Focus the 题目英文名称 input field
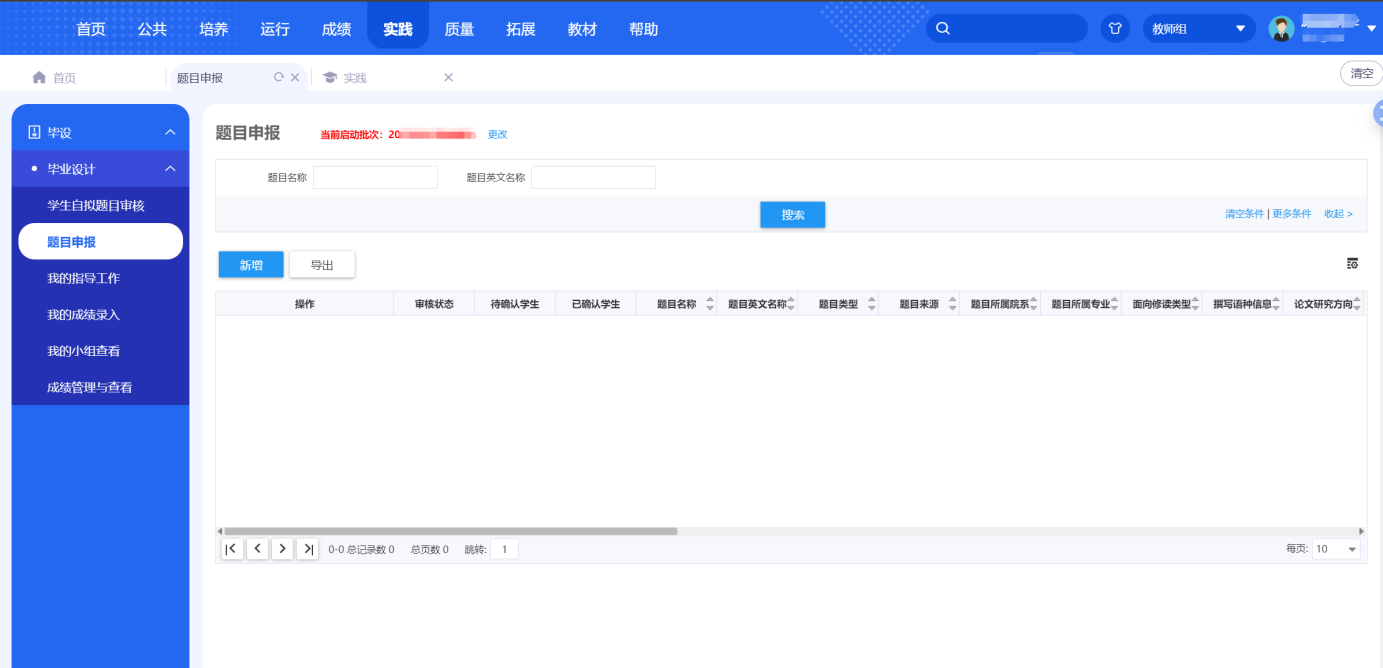The image size is (1383, 668). pyautogui.click(x=593, y=177)
